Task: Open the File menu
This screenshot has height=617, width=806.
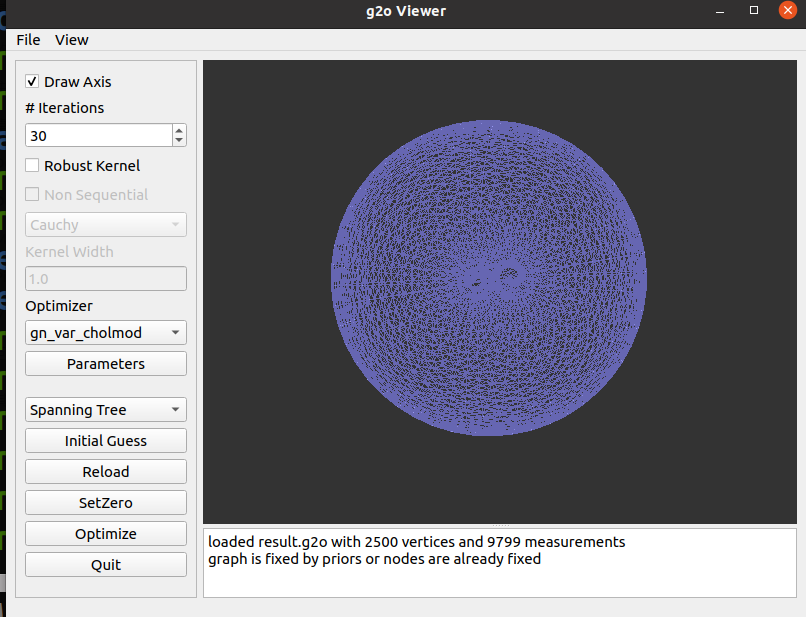Action: (28, 40)
